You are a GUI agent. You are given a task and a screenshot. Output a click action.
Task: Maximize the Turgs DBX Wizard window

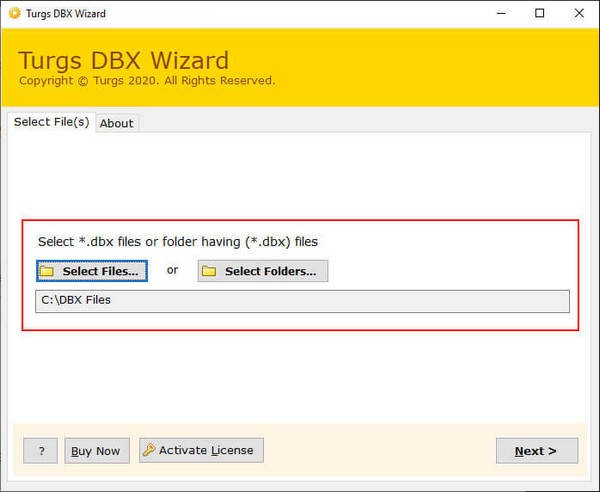click(540, 13)
